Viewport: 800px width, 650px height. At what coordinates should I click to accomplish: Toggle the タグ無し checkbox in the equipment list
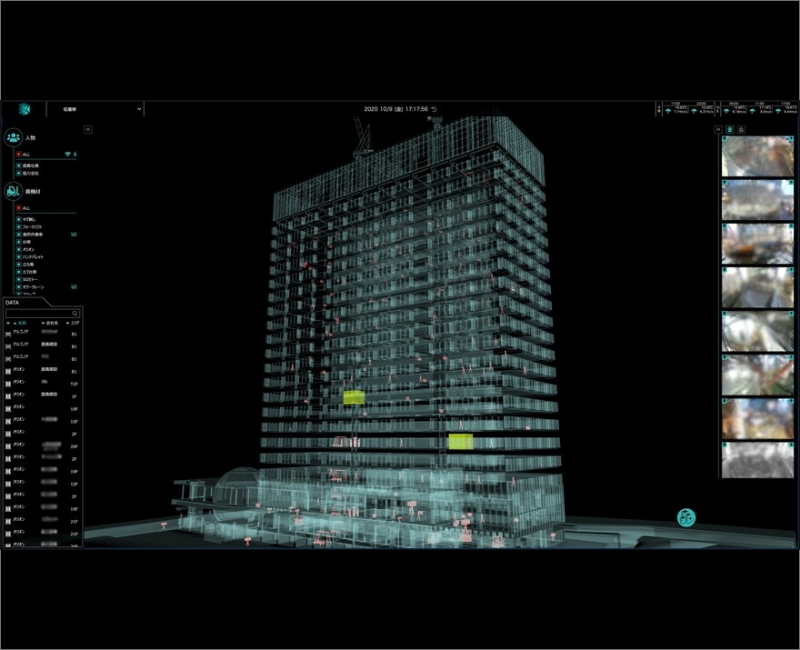tap(19, 220)
